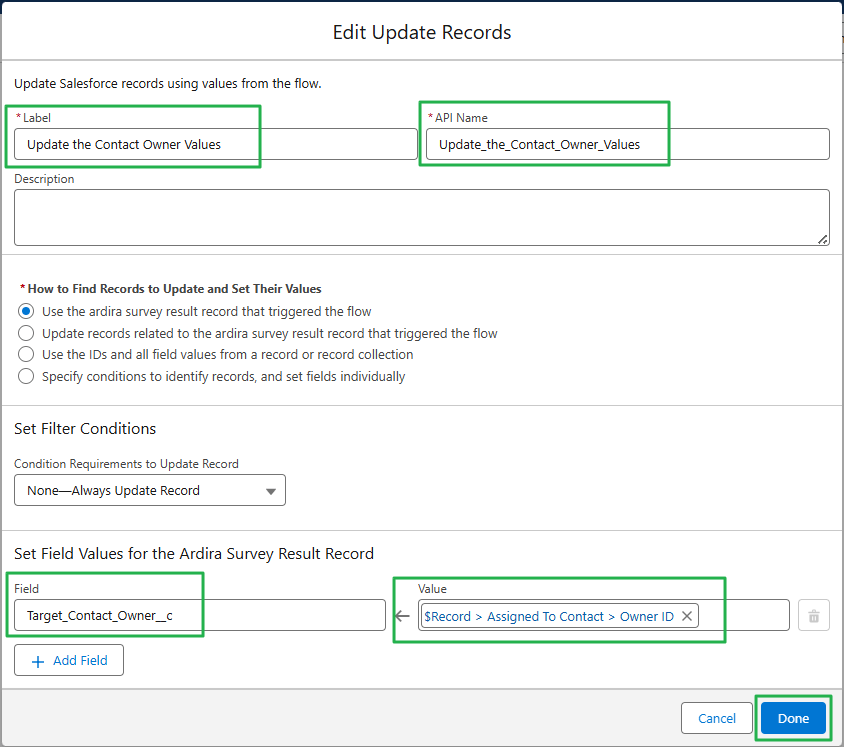Viewport: 844px width, 747px height.
Task: Click into the API Name field
Action: tap(628, 144)
